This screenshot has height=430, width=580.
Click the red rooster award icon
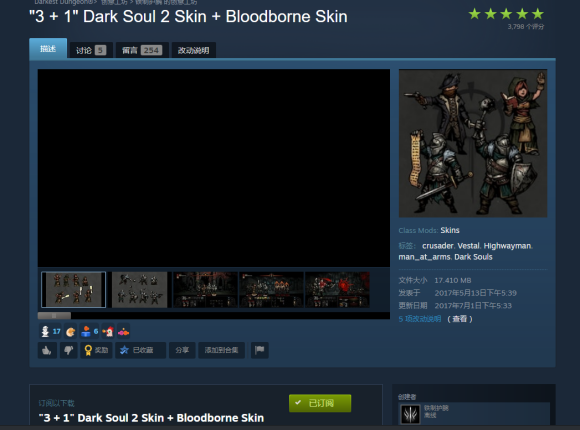(108, 332)
